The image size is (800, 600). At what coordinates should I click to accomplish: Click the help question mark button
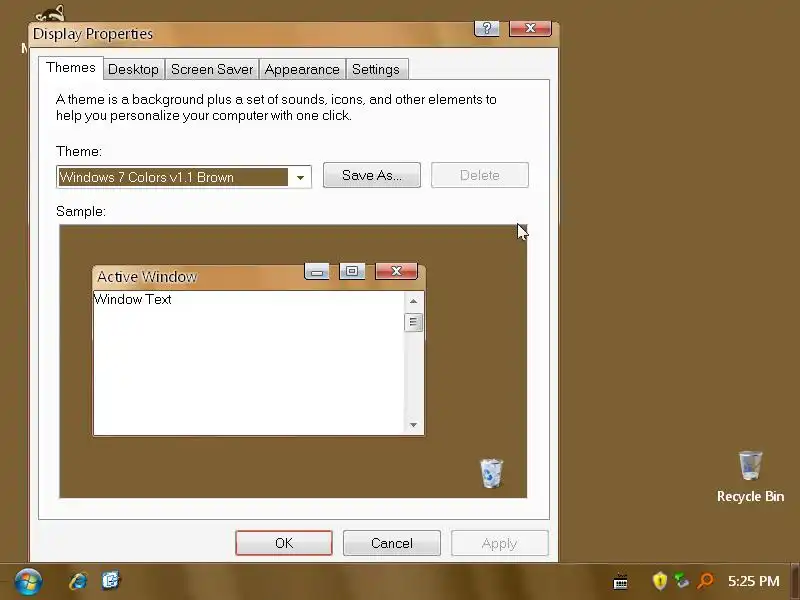tap(487, 28)
